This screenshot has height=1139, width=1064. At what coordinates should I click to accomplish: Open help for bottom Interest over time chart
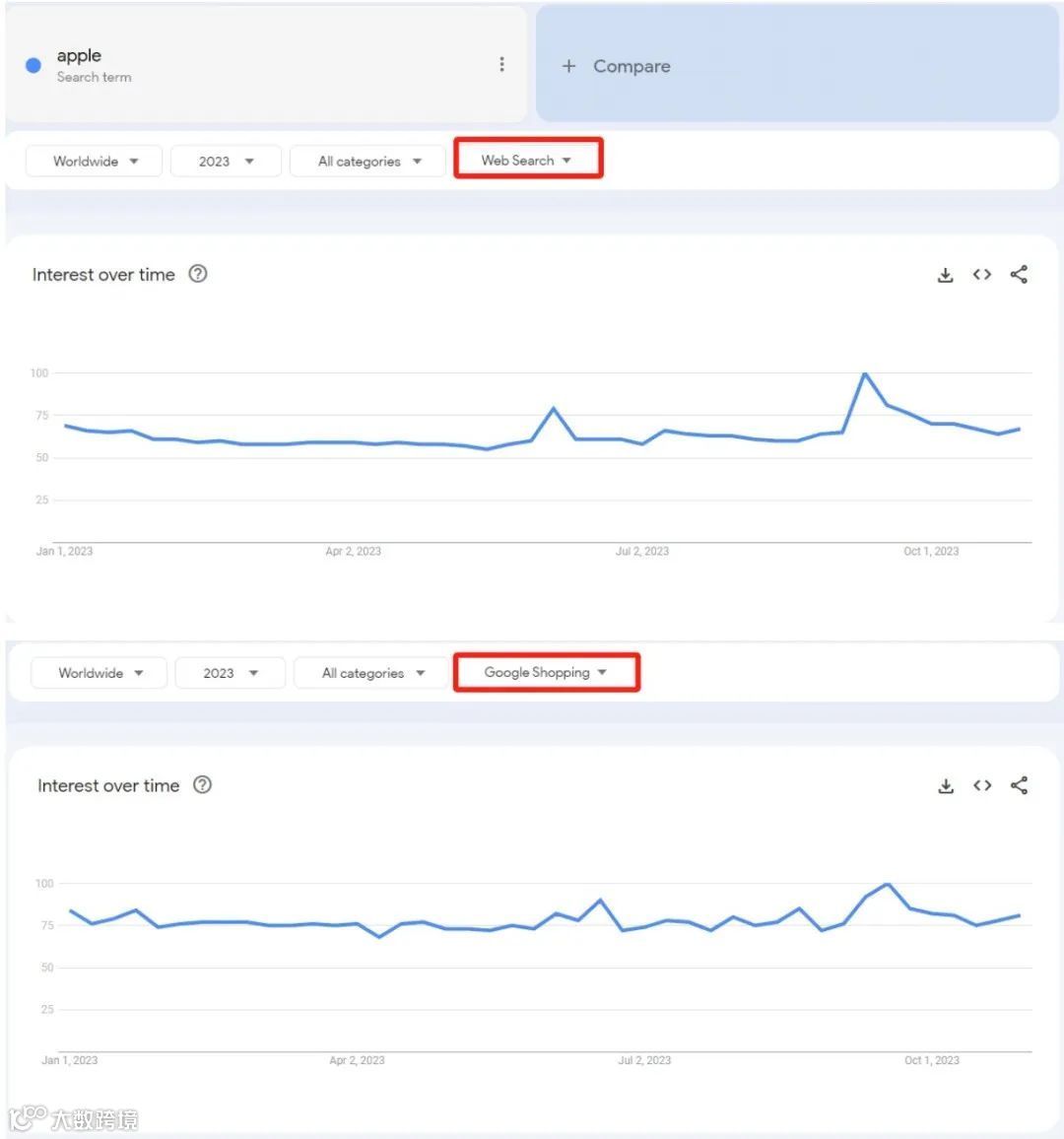click(x=202, y=784)
